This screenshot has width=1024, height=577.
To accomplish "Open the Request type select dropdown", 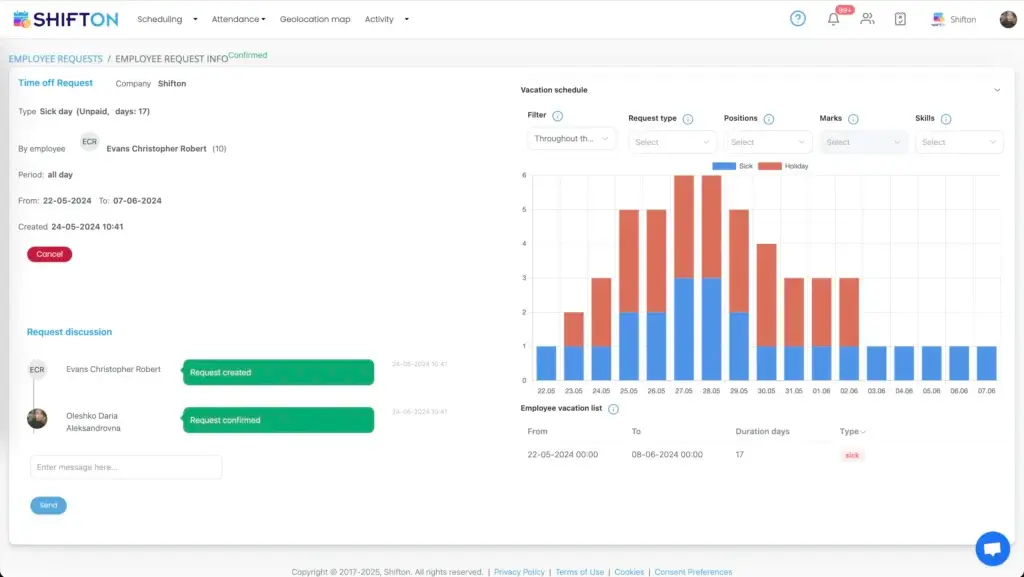I will (x=673, y=142).
